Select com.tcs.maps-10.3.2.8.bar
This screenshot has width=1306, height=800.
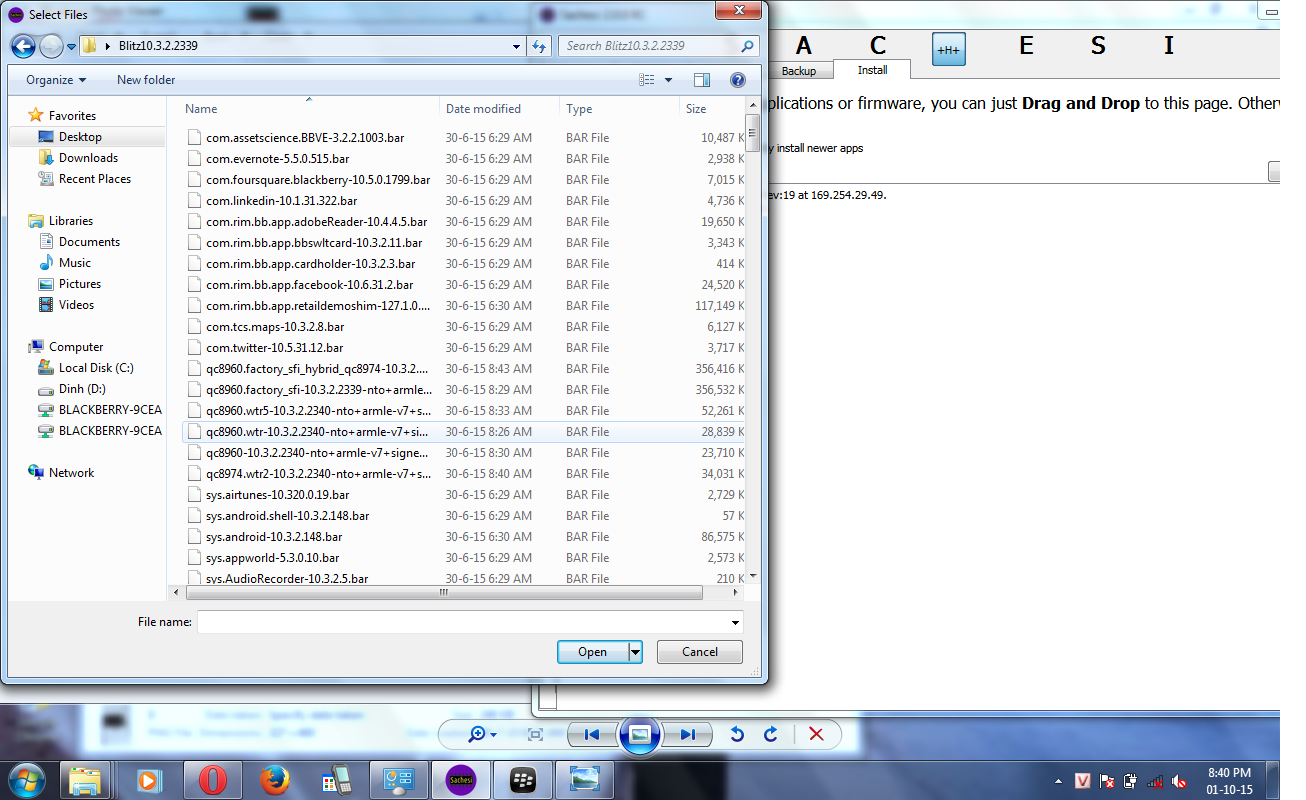(275, 327)
